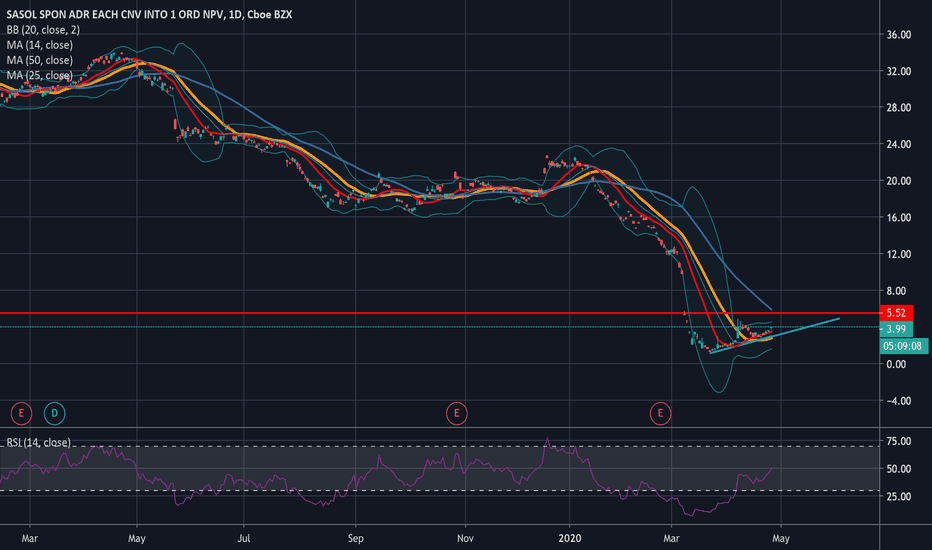Click the teal D dividend marker
This screenshot has height=550, width=932.
(54, 413)
